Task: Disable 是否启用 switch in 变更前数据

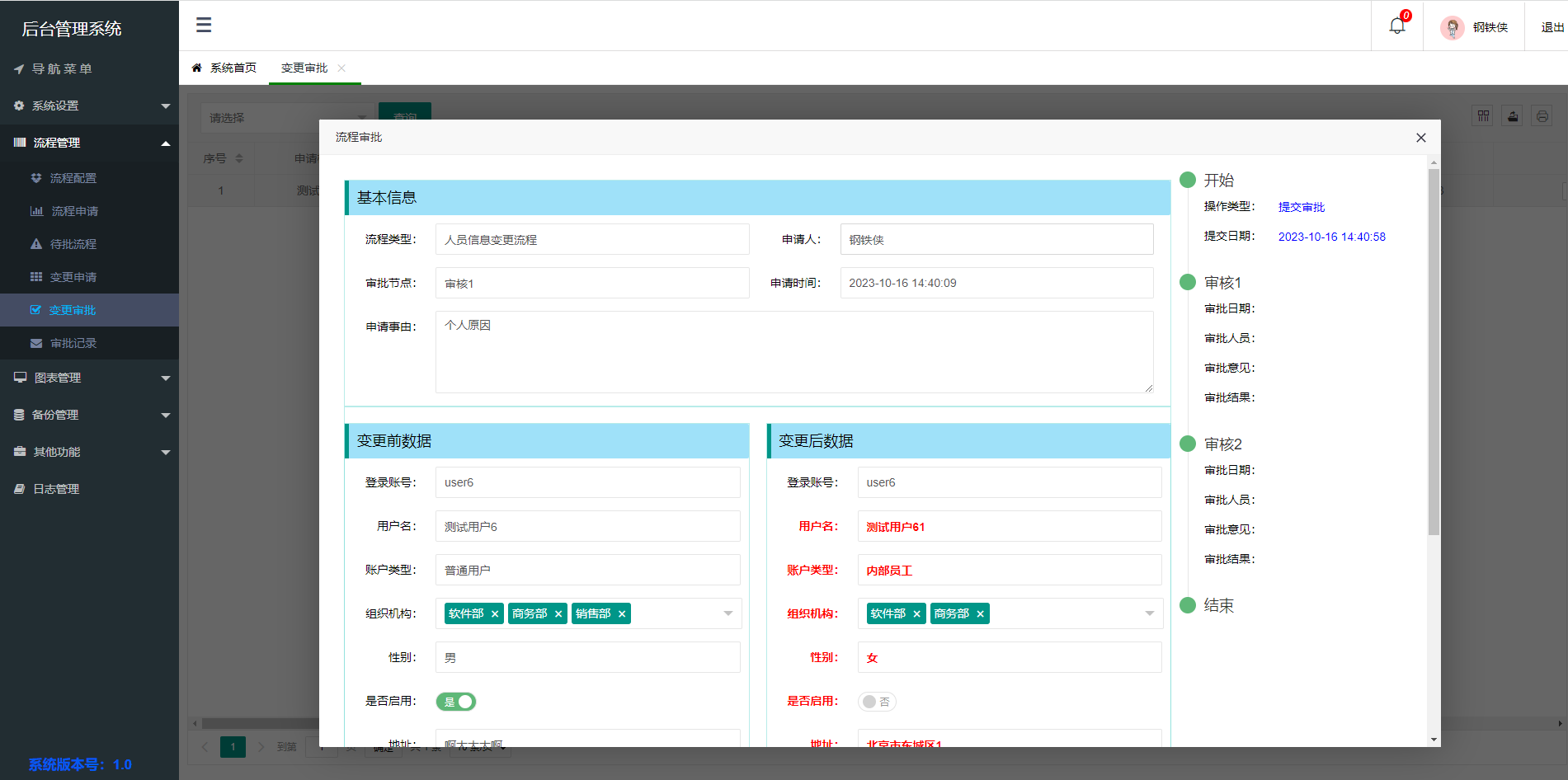Action: [x=455, y=701]
